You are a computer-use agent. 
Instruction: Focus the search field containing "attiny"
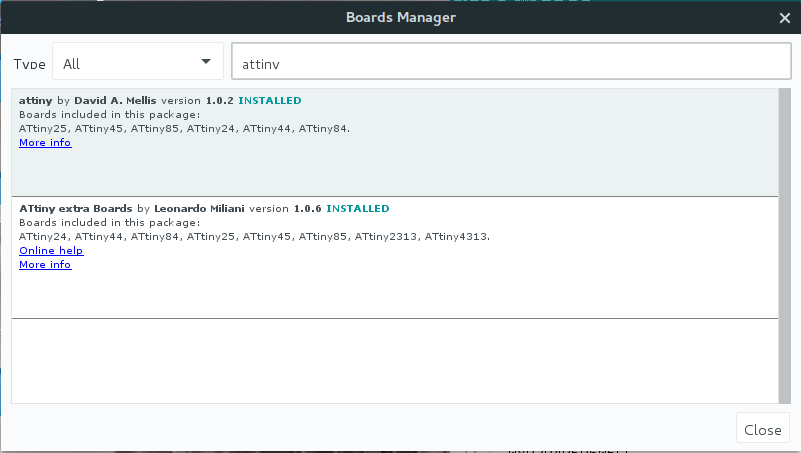click(x=510, y=63)
